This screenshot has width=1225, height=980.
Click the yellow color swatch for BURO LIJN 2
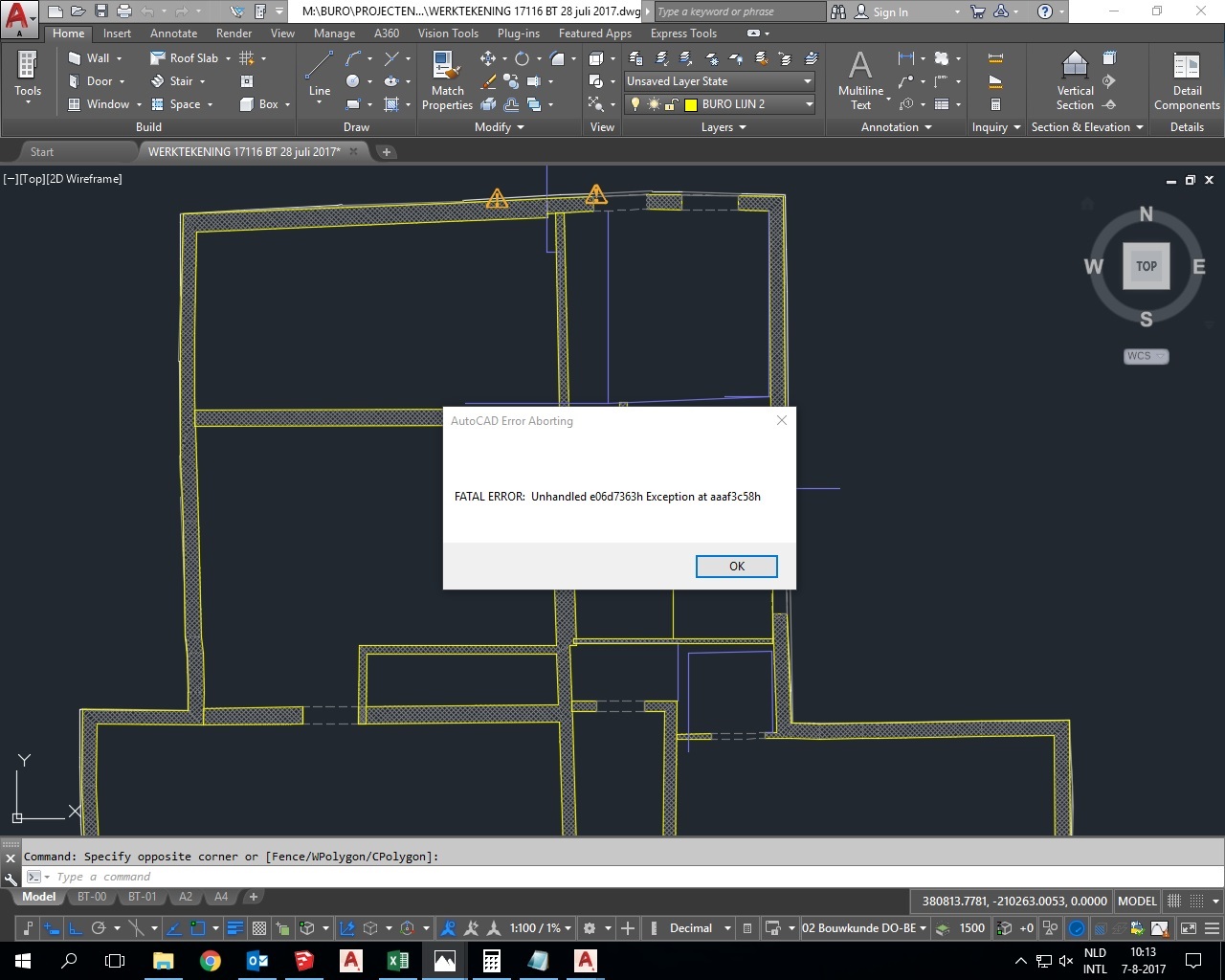(690, 104)
